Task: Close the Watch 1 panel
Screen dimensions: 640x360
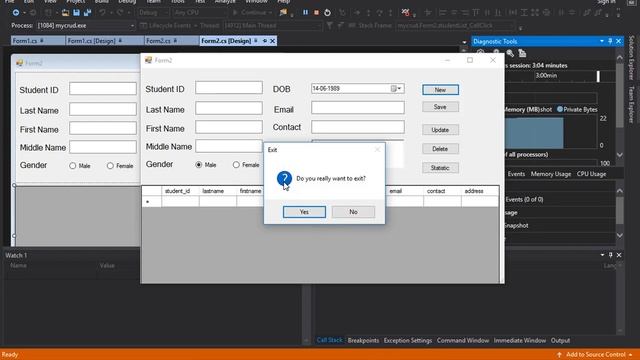Action: [x=619, y=255]
